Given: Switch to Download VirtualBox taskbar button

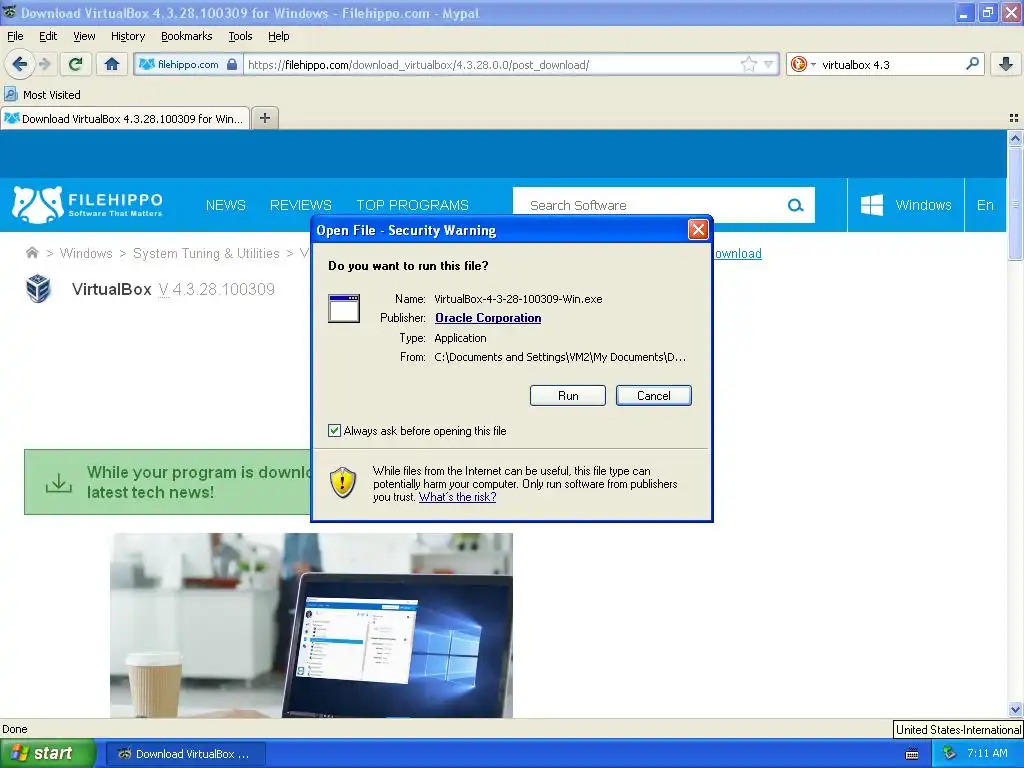Looking at the screenshot, I should coord(185,754).
